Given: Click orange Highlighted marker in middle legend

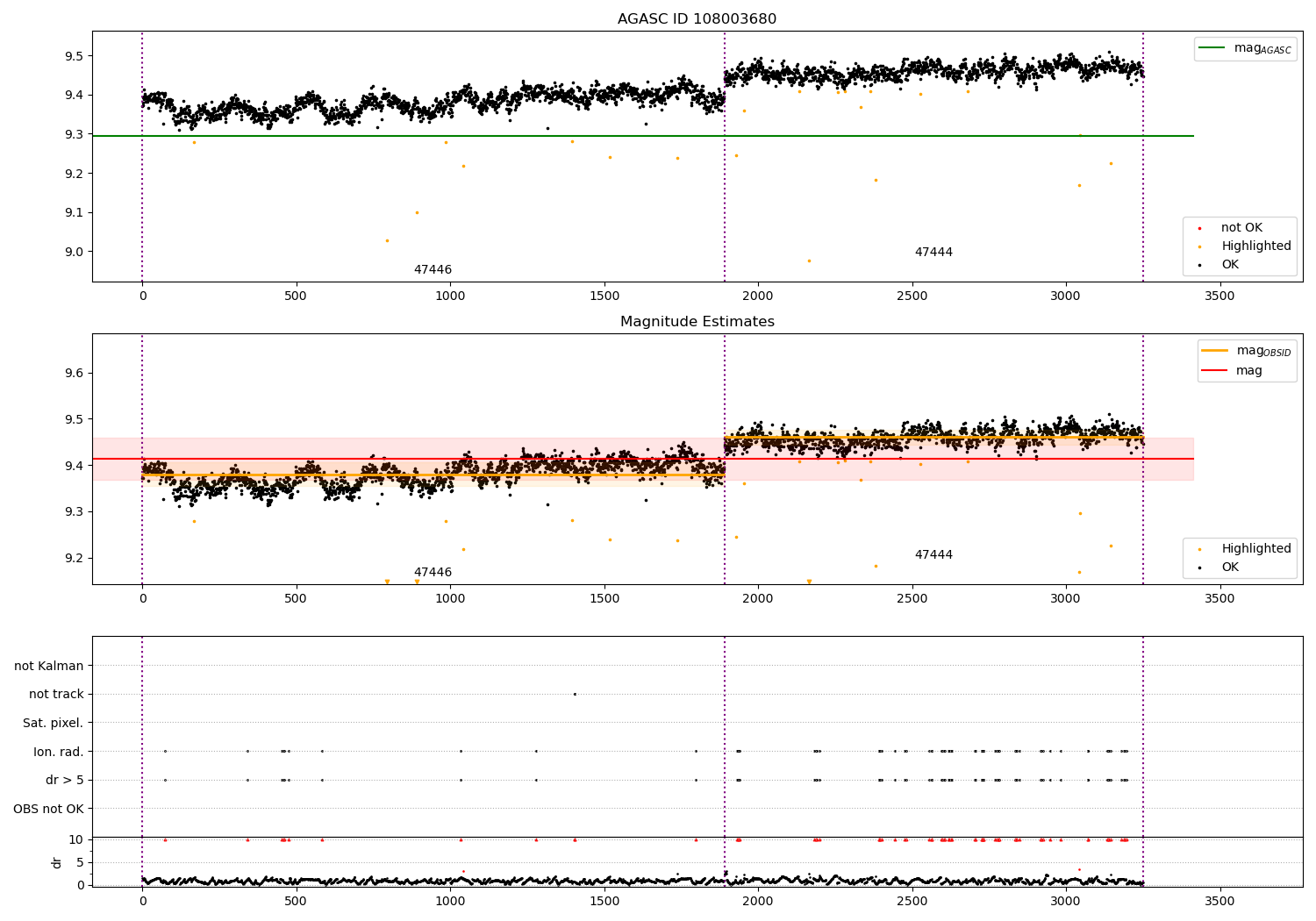Looking at the screenshot, I should (x=1199, y=550).
